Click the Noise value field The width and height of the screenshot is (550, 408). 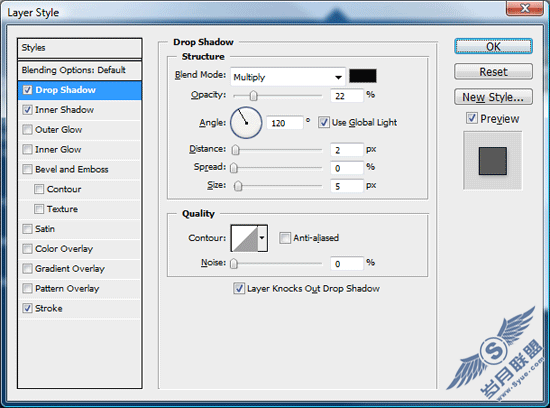coord(347,264)
